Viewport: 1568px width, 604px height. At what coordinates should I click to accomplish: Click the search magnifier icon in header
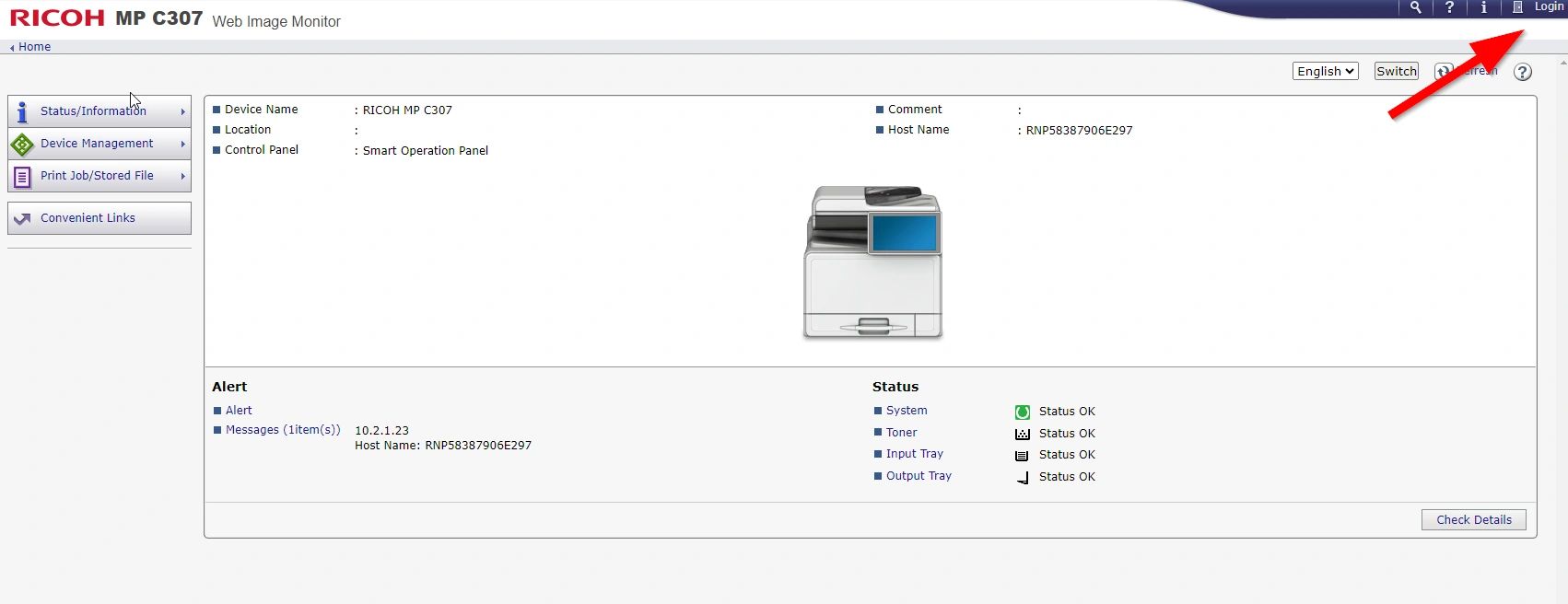(x=1415, y=7)
